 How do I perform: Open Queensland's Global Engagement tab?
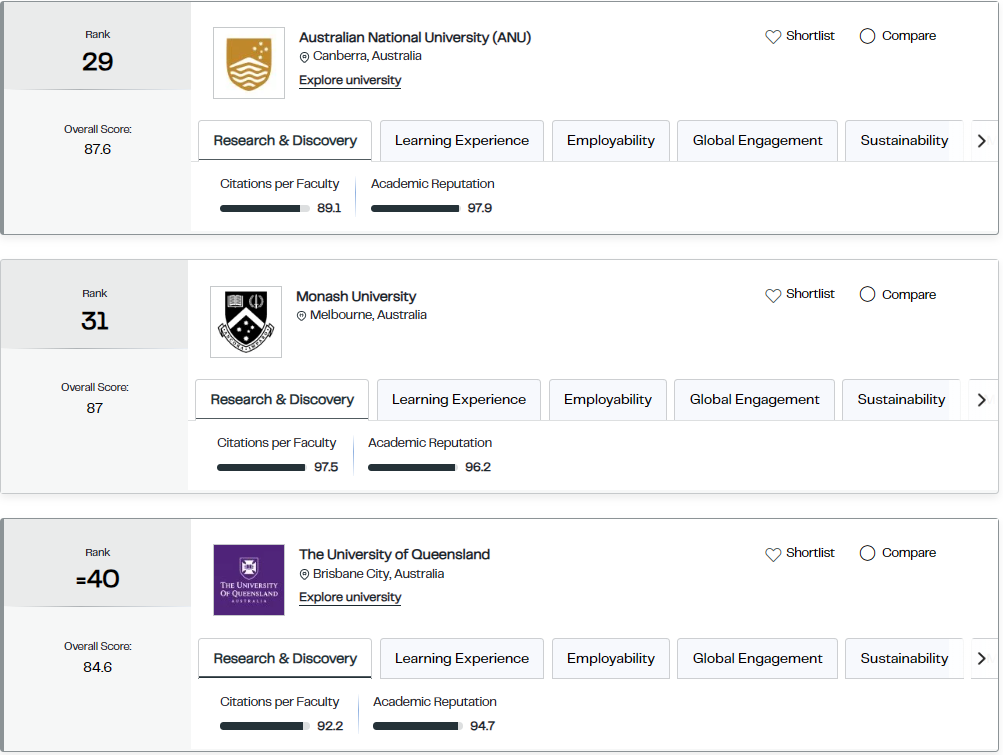click(757, 658)
